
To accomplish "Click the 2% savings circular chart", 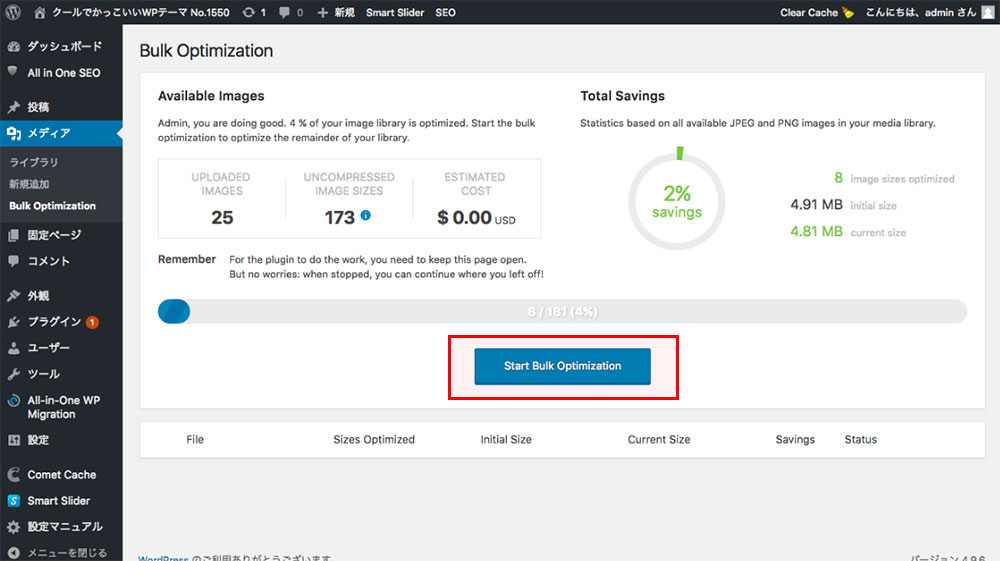I will tap(677, 201).
